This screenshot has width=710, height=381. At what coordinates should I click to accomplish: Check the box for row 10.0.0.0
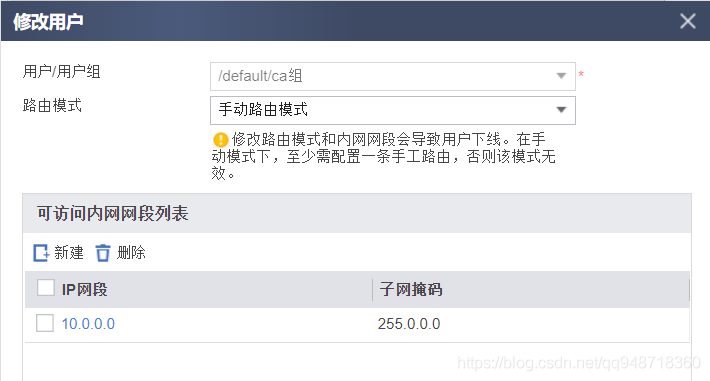click(x=45, y=323)
